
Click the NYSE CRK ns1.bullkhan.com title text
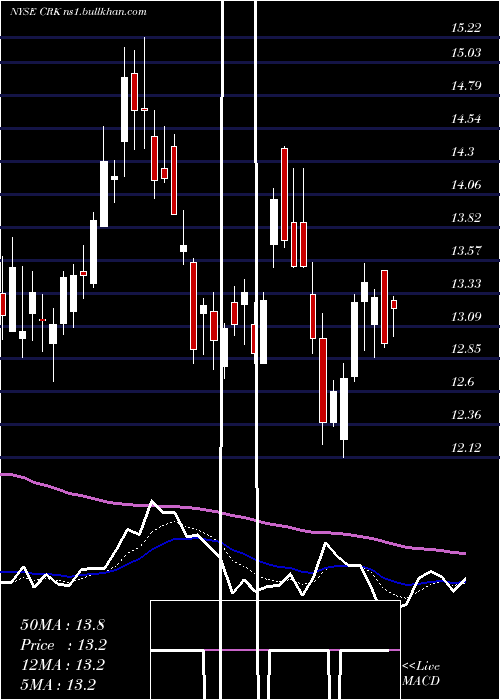[78, 12]
